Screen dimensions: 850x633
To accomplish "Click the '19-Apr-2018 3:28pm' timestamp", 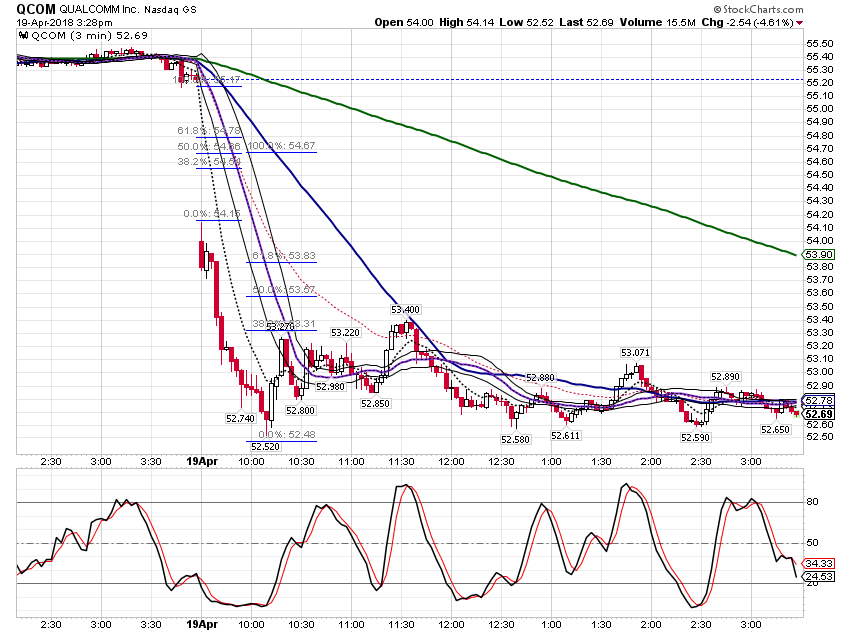I will tap(64, 23).
